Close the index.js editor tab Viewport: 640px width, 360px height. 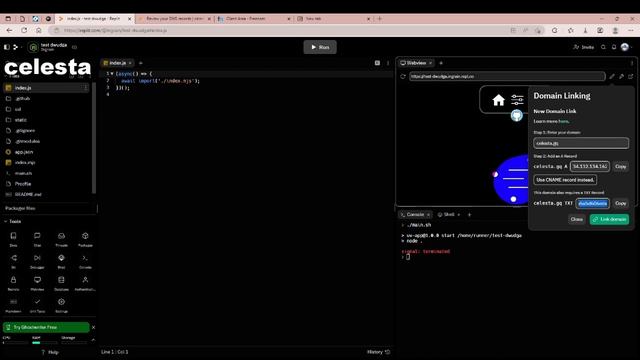pos(130,63)
